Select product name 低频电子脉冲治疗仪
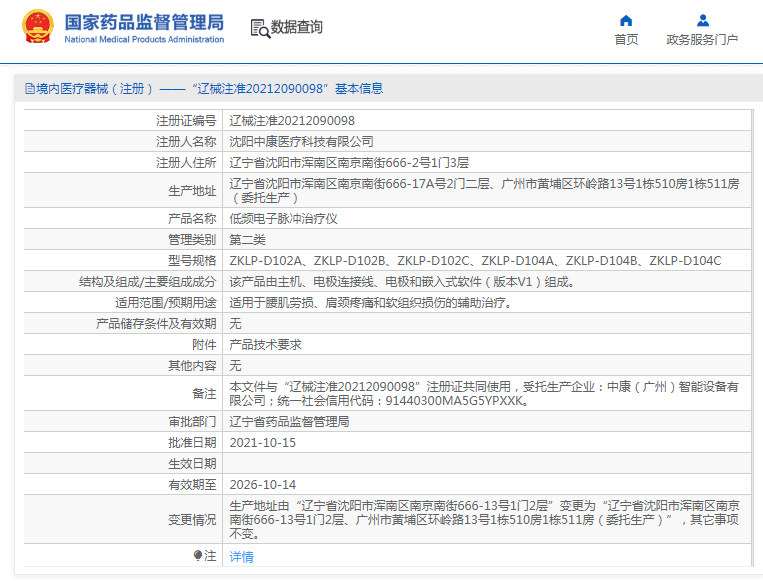 tap(283, 218)
